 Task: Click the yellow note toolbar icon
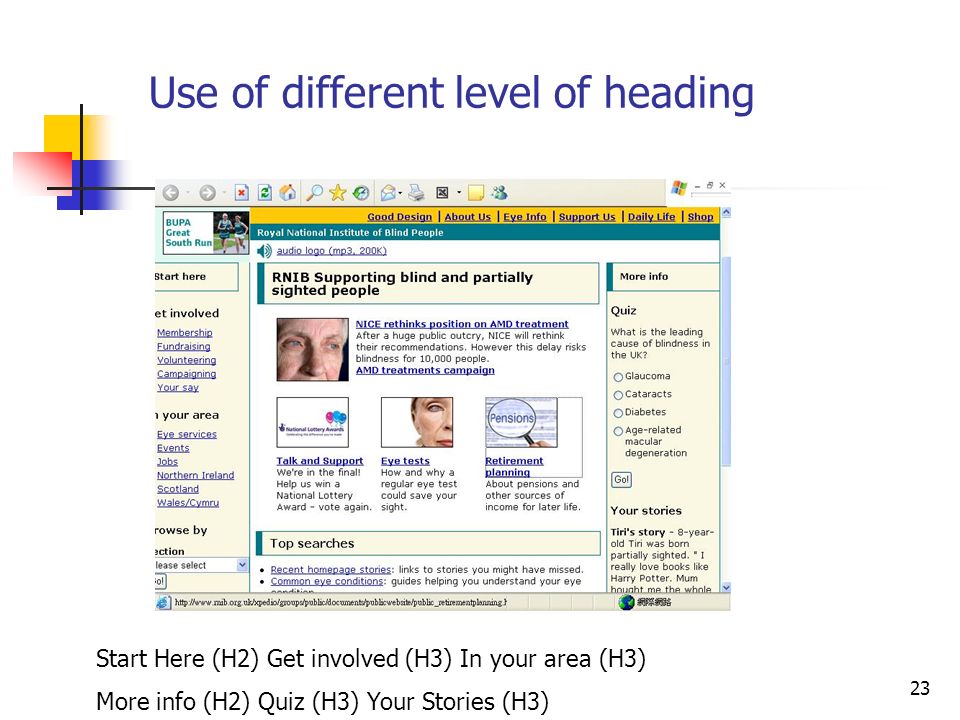tap(476, 193)
